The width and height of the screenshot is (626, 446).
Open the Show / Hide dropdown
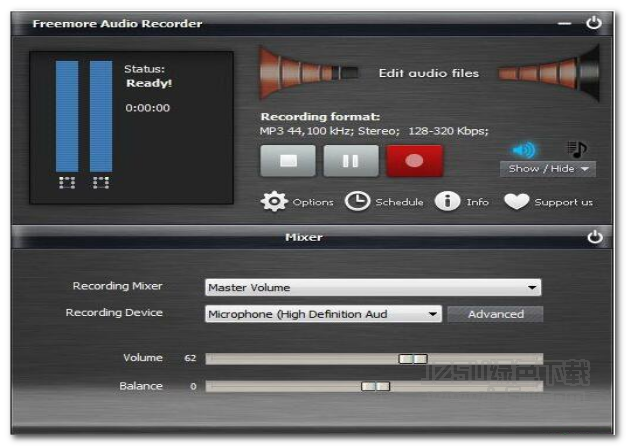tap(548, 169)
